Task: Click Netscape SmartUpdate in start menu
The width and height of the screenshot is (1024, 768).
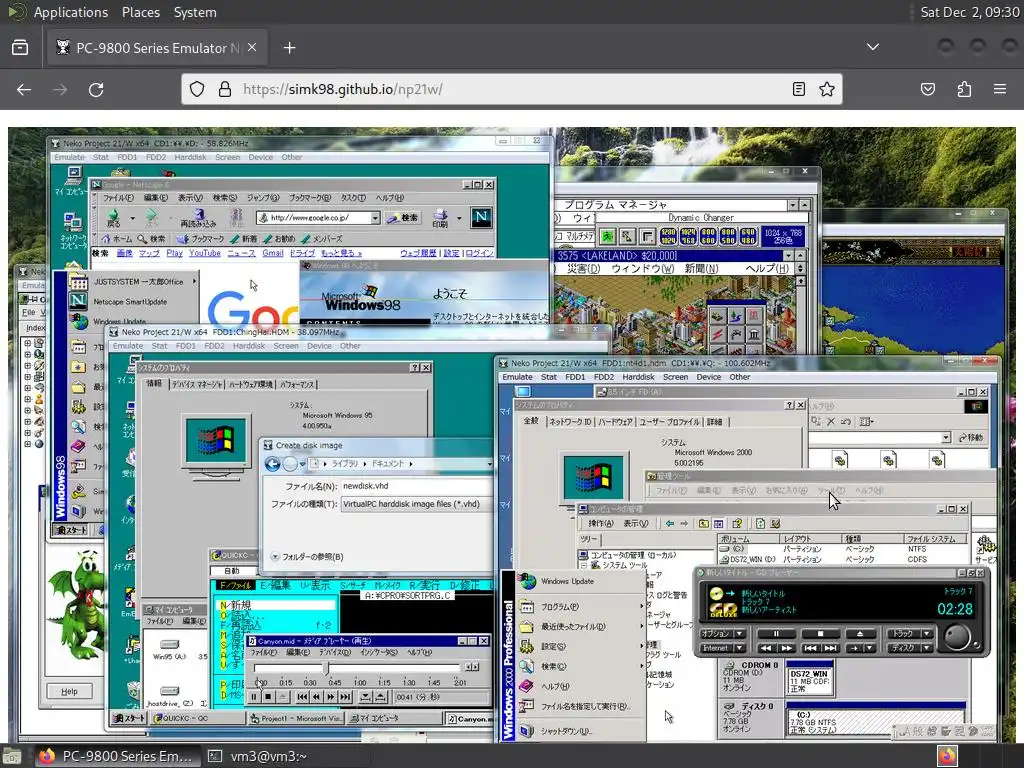Action: click(x=130, y=302)
